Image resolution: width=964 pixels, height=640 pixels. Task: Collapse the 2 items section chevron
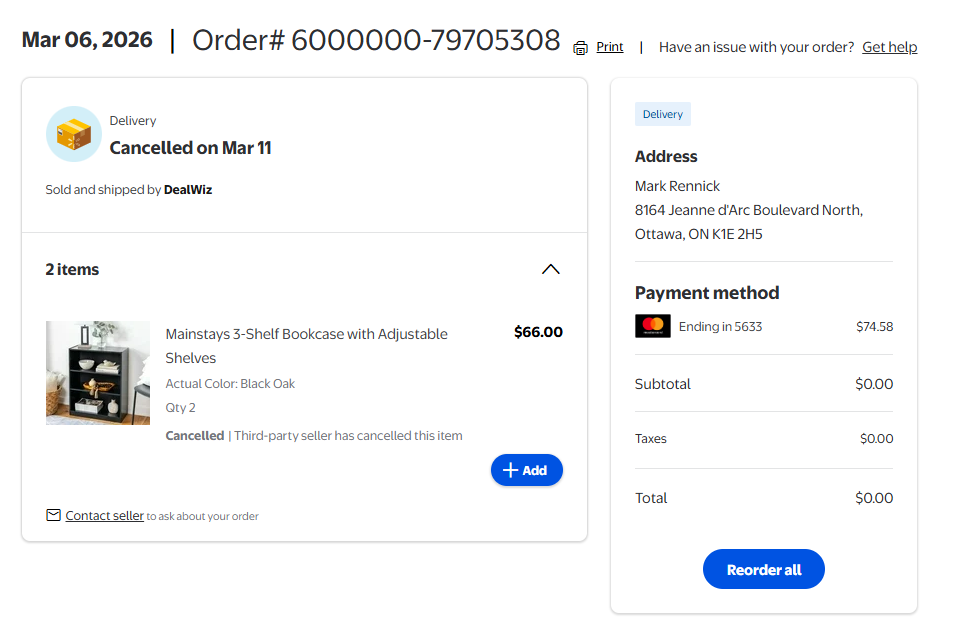click(550, 269)
